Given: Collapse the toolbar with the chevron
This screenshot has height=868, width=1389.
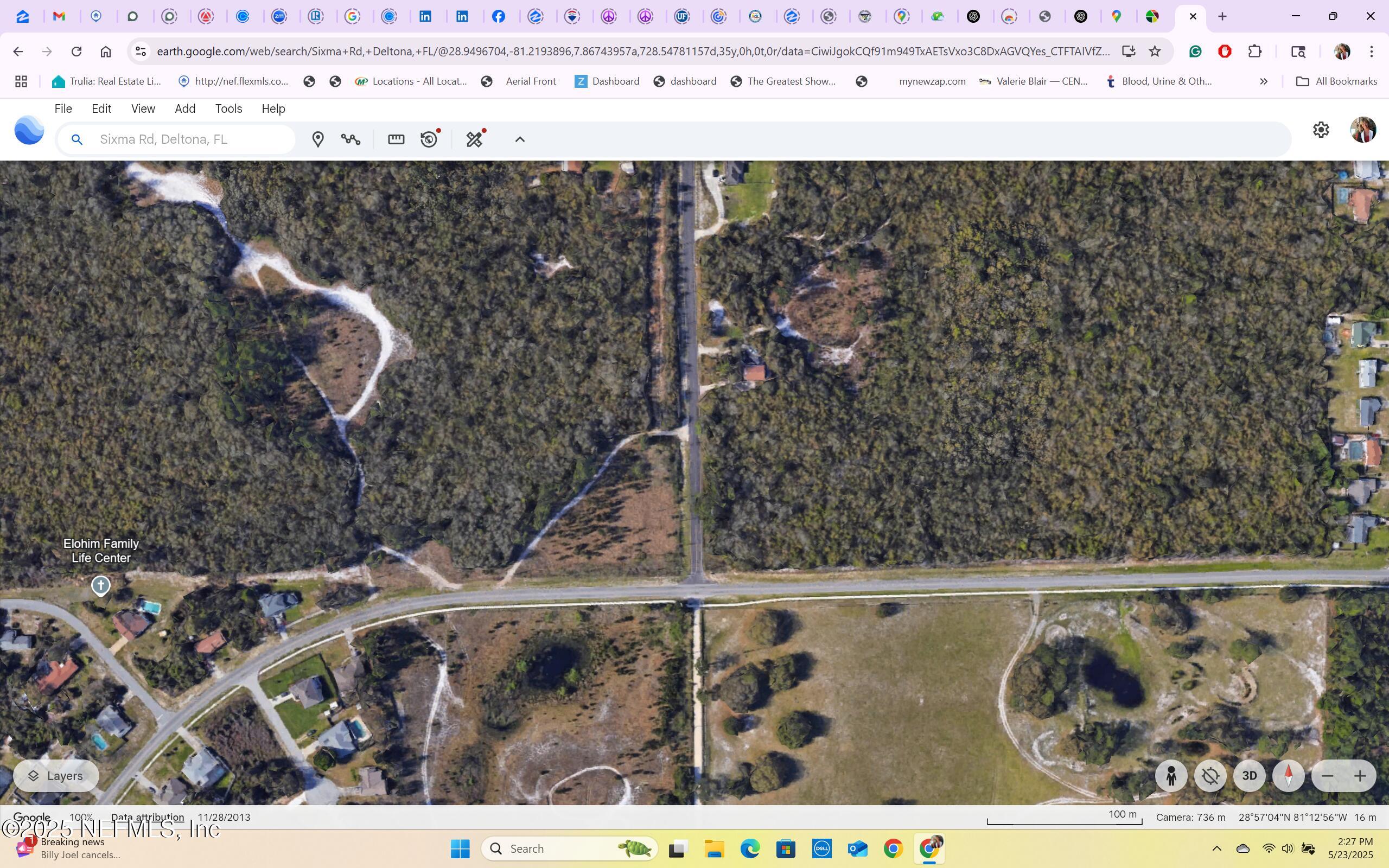Looking at the screenshot, I should tap(519, 139).
